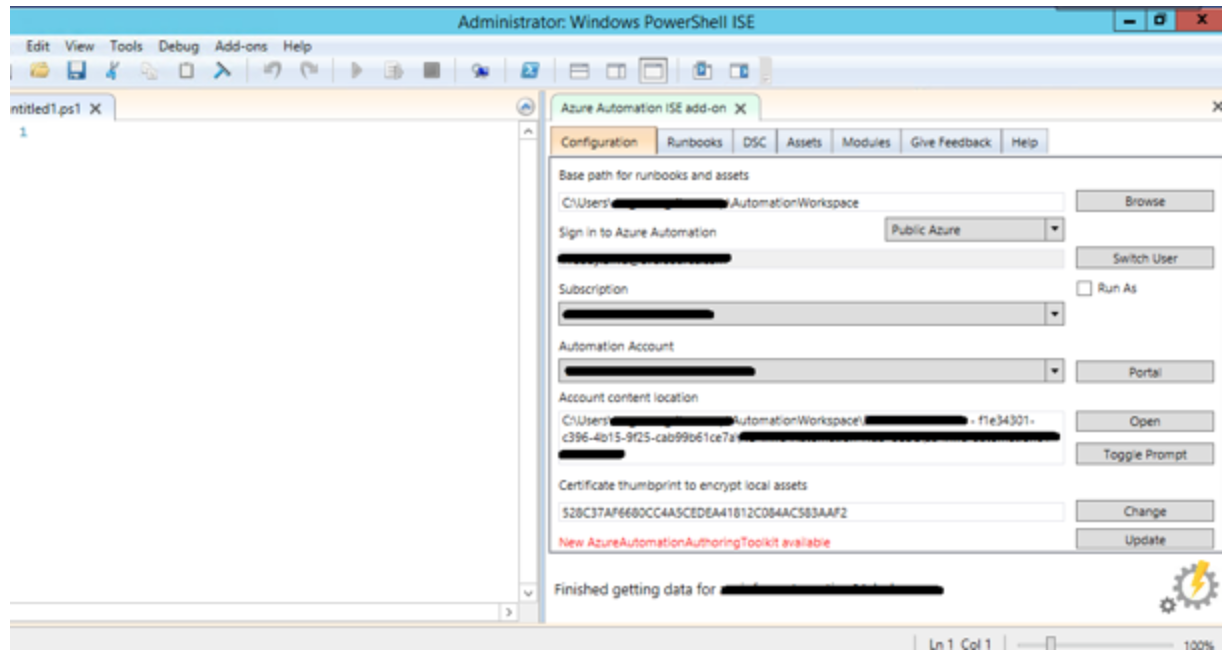Enable the Run As checkbox

click(1083, 288)
